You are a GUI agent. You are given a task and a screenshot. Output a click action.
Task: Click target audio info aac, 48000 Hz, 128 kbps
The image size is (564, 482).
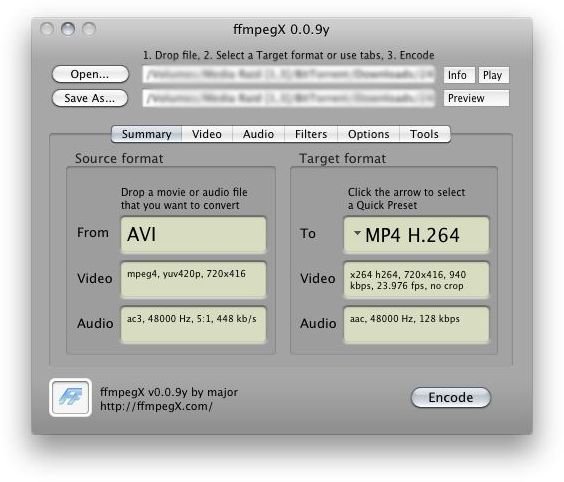417,324
